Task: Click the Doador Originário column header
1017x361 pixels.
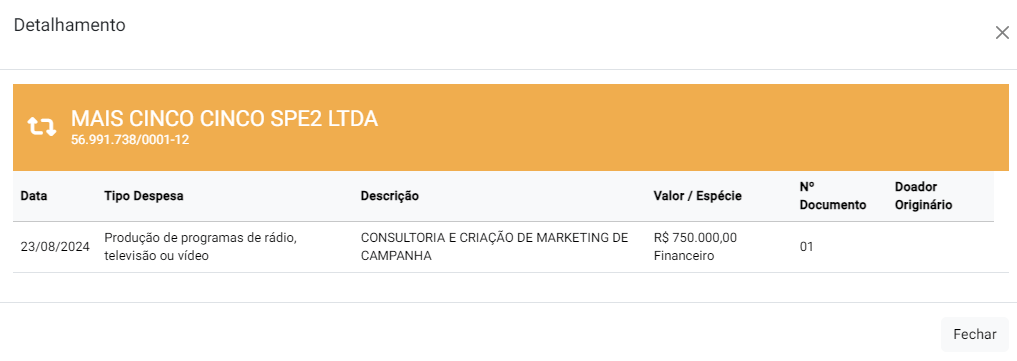Action: (x=923, y=196)
